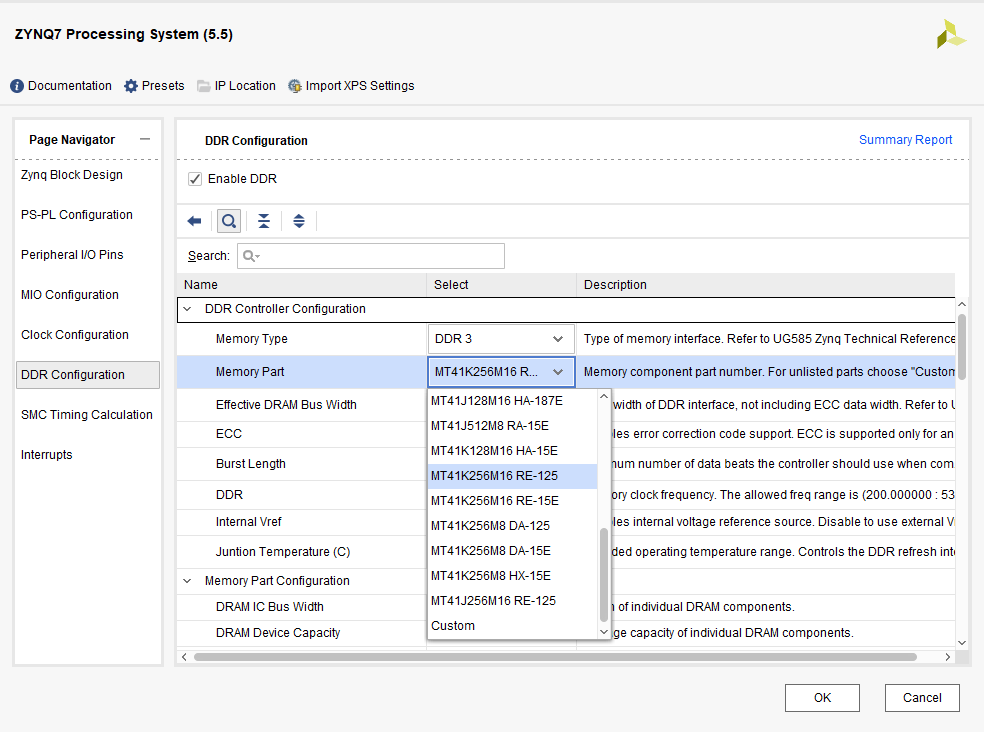
Task: Click the dropdown list vertical scrollbar thumb
Action: tap(604, 574)
